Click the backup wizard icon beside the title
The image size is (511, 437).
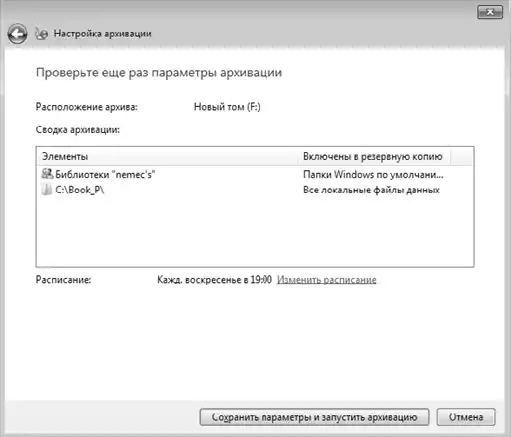(x=42, y=34)
